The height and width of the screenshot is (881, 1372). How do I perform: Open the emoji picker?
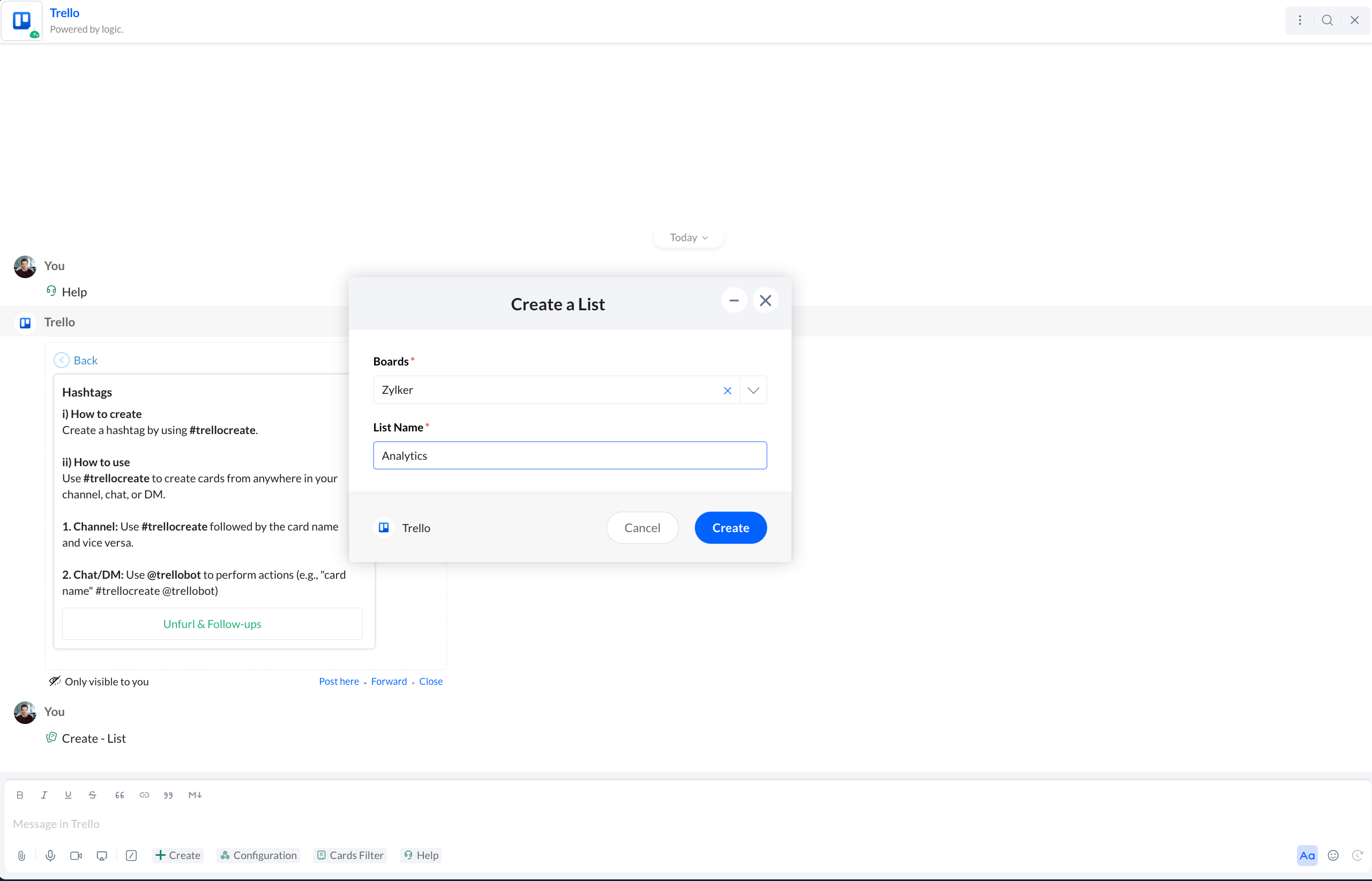[x=1333, y=856]
